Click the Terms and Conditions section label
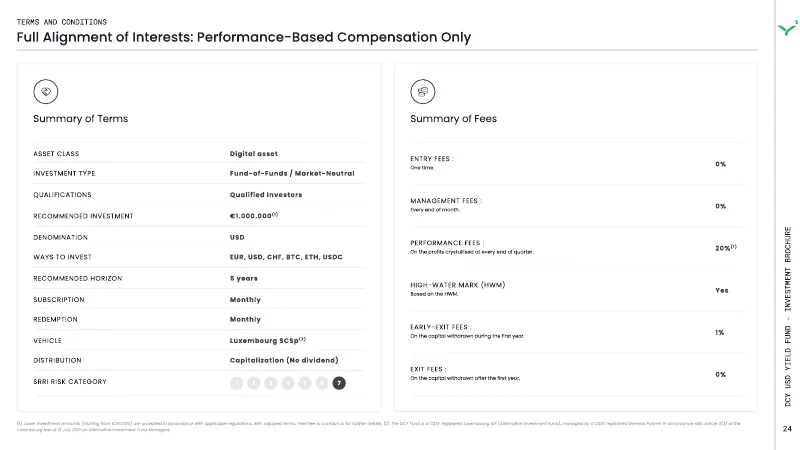This screenshot has width=800, height=450. pos(62,22)
